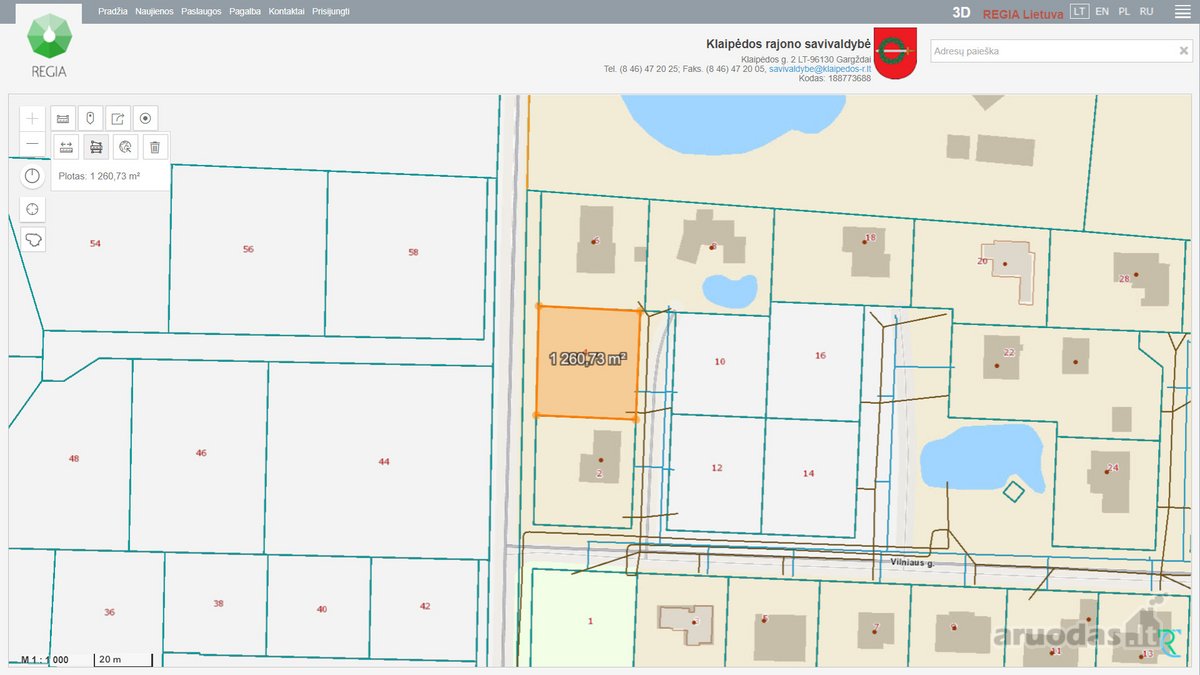Open Pradžia menu item
Viewport: 1200px width, 675px height.
coord(113,11)
